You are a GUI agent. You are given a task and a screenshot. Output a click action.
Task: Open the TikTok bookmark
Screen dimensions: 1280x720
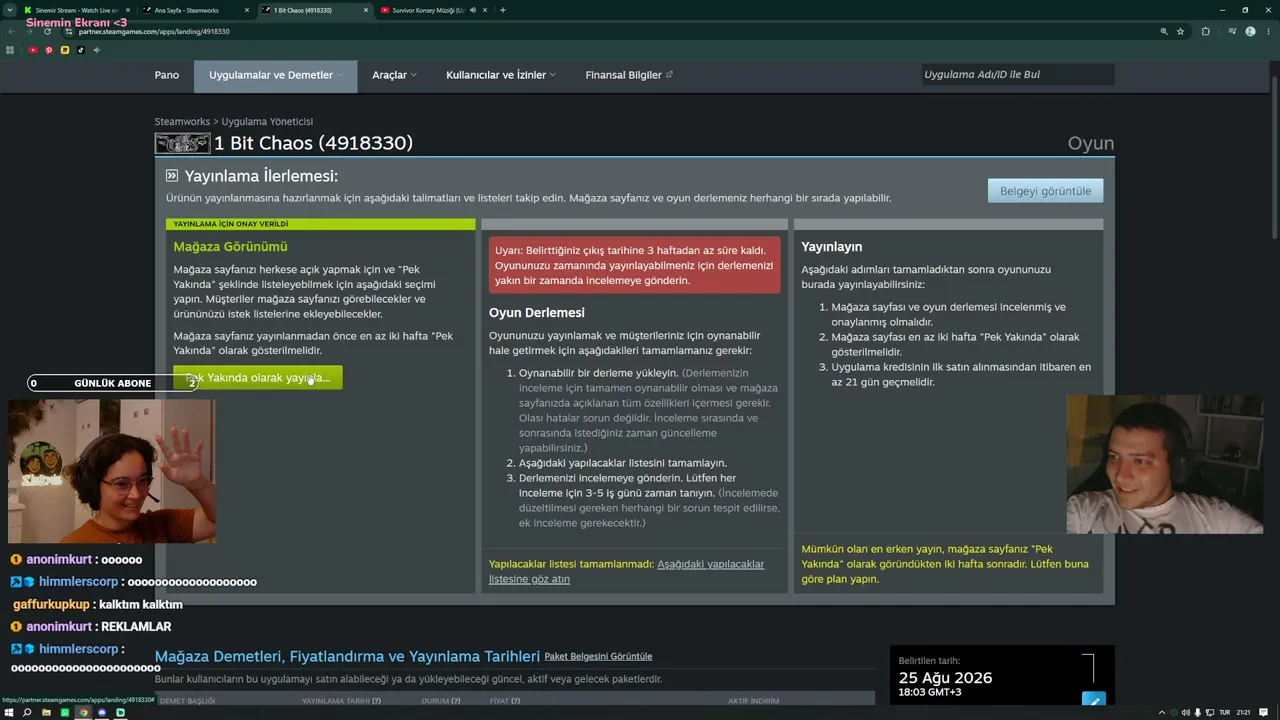pyautogui.click(x=81, y=50)
